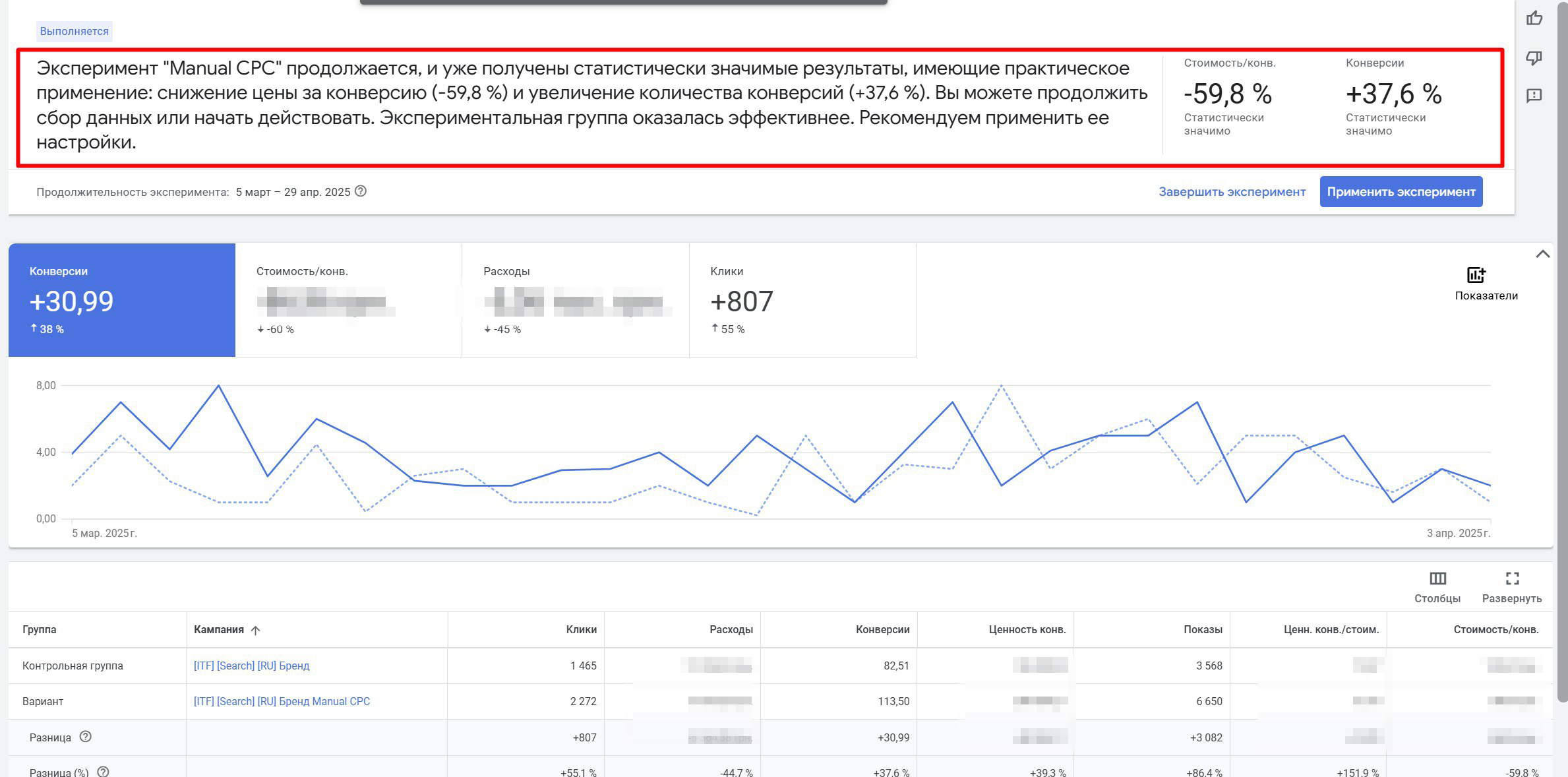This screenshot has width=1568, height=777.
Task: Click Завершить эксперимент link
Action: [1232, 192]
